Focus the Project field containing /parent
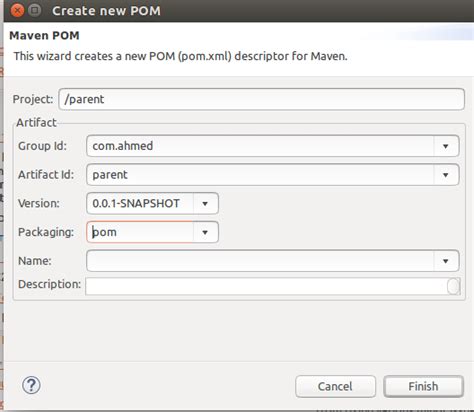474x412 pixels. pyautogui.click(x=261, y=99)
